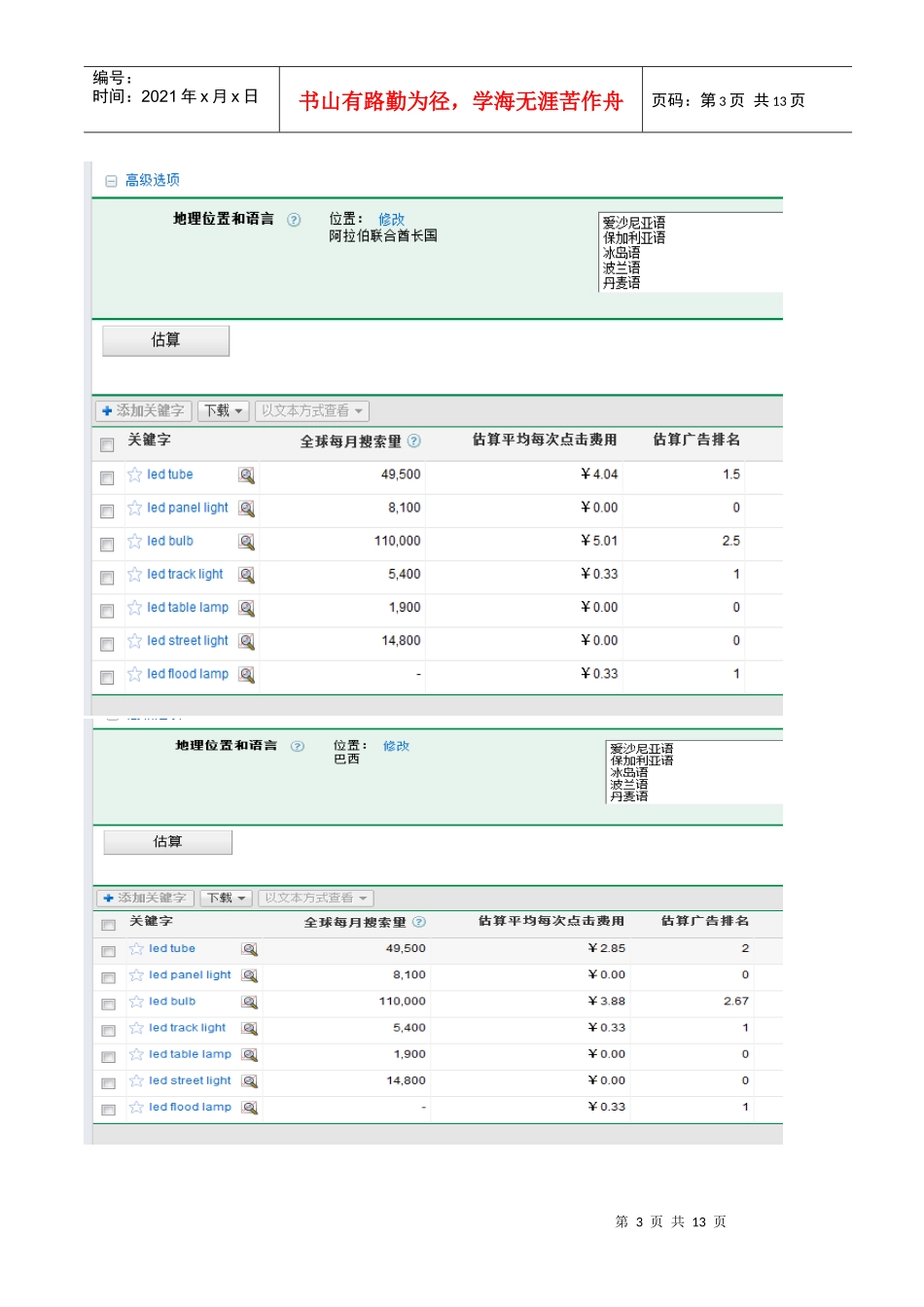Click help icon beside 地理位置和语言 in Brazil section

(298, 747)
